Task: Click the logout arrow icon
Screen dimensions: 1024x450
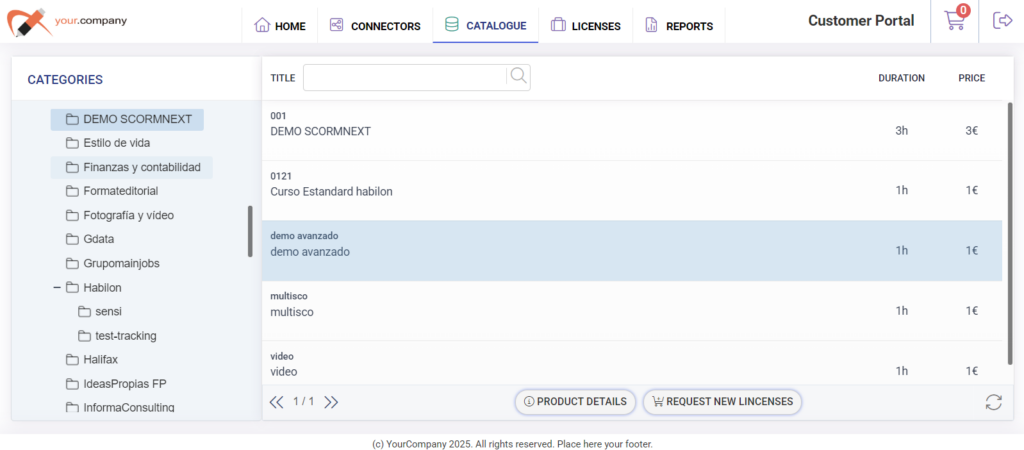Action: 1002,21
